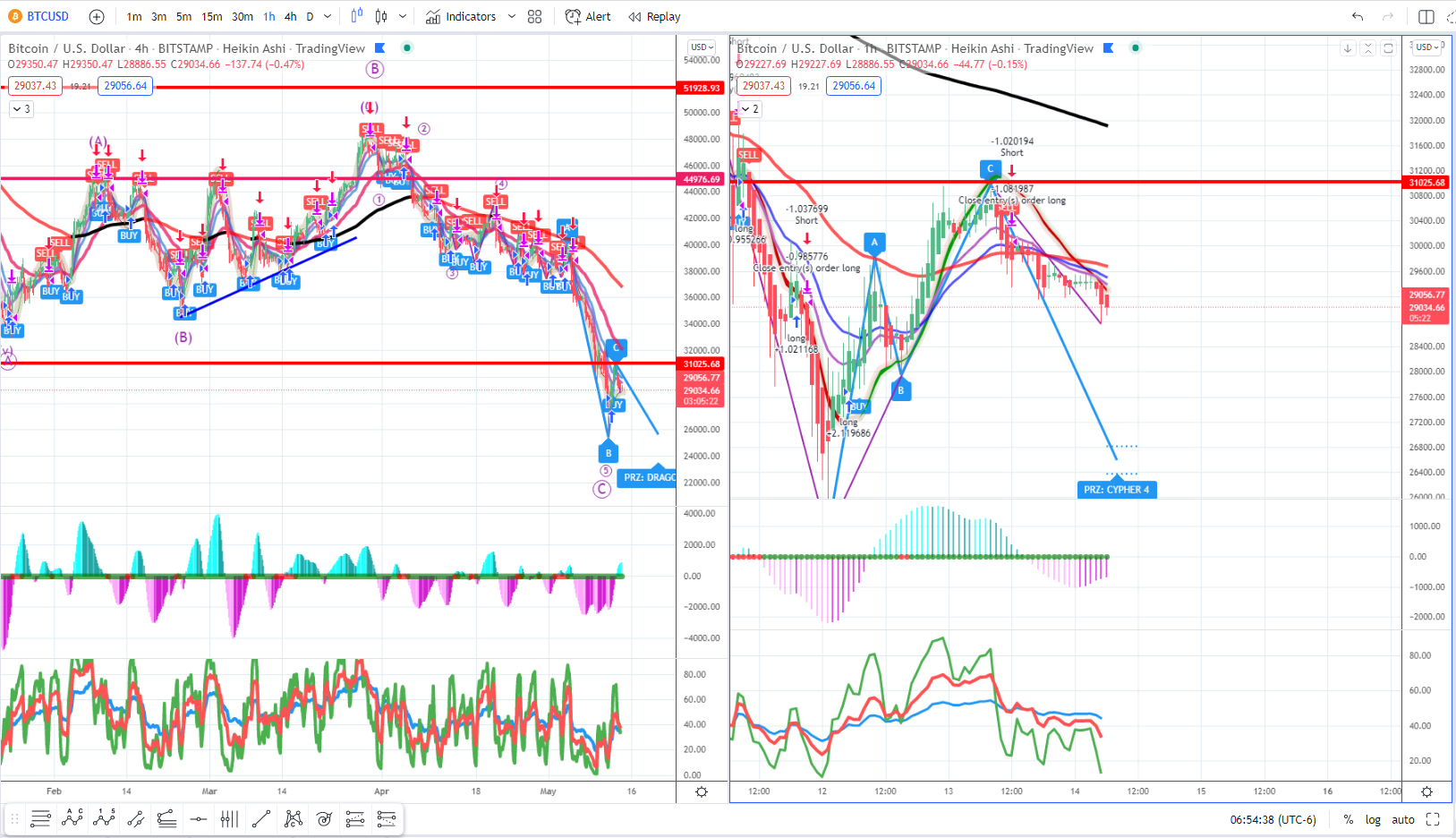Select the Fib retracement drawing tool
The height and width of the screenshot is (838, 1456).
pos(40,818)
